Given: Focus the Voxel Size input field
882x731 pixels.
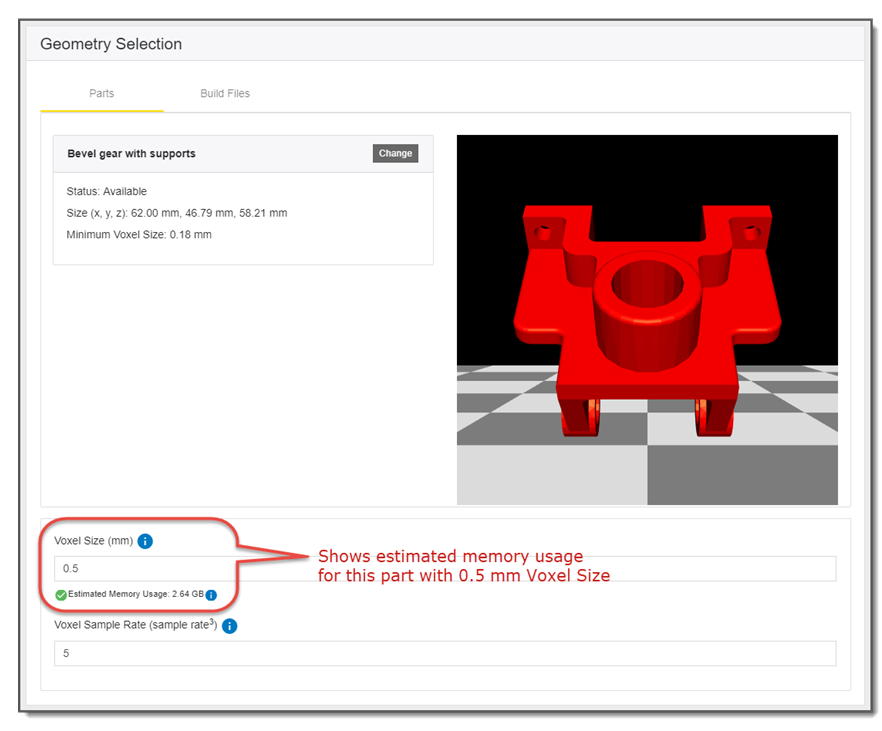Looking at the screenshot, I should 445,568.
